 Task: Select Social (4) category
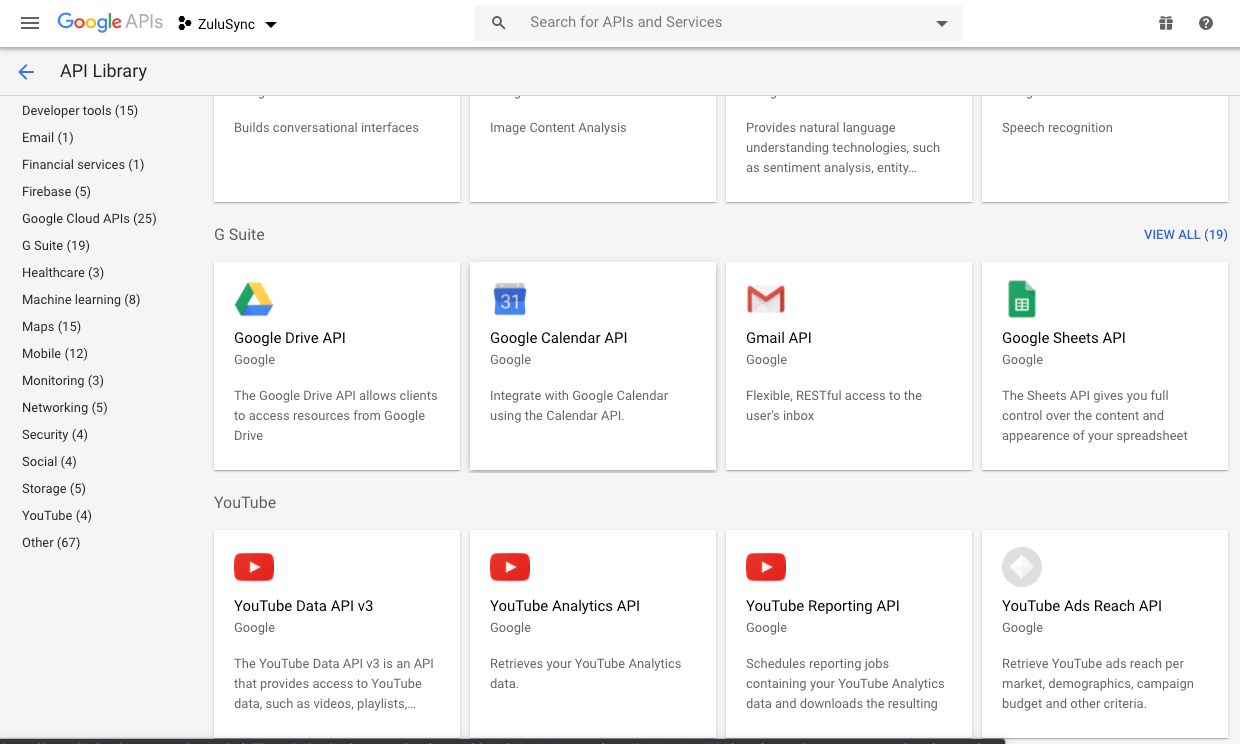click(49, 462)
